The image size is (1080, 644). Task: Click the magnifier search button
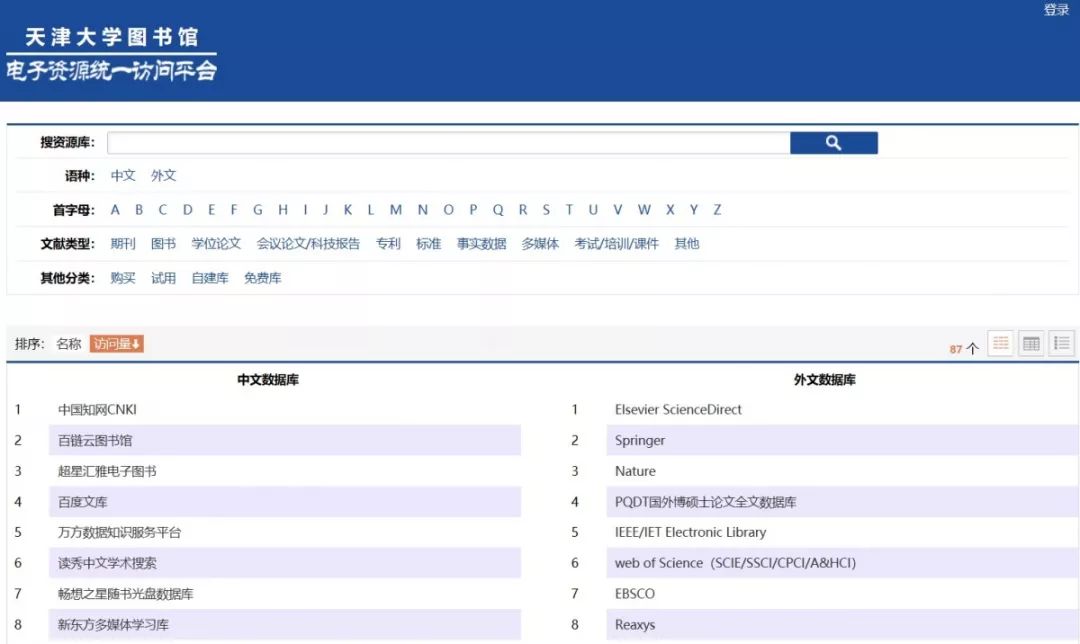833,143
